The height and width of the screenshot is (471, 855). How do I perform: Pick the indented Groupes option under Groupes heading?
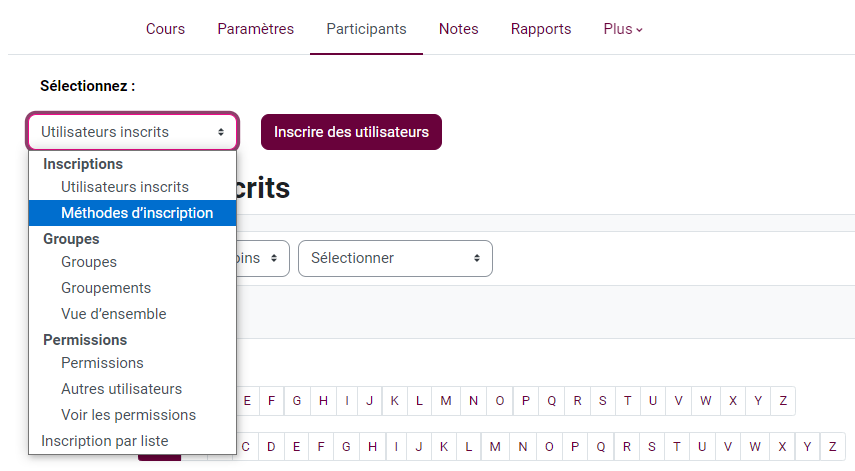[x=89, y=262]
